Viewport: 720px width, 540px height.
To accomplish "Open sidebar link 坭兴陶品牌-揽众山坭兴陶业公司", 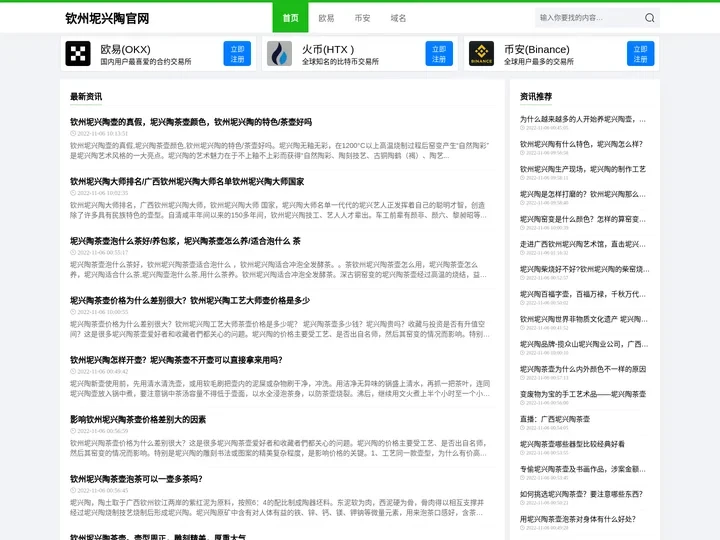I will click(x=584, y=344).
